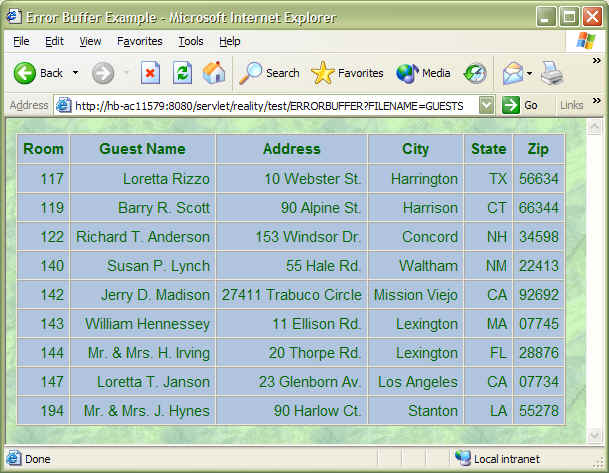Stop page loading with Stop icon

(x=150, y=73)
